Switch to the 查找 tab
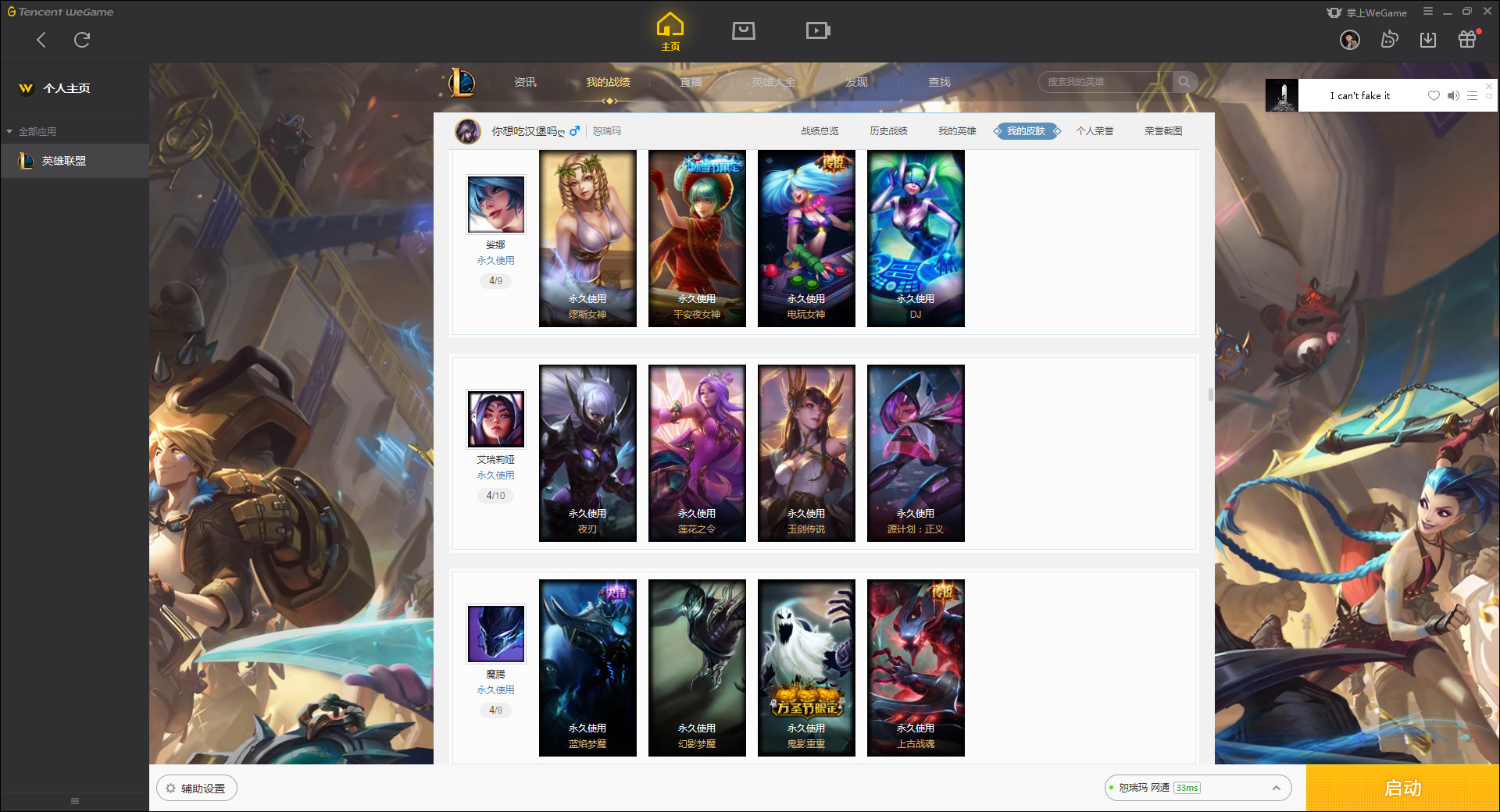1500x812 pixels. 939,82
